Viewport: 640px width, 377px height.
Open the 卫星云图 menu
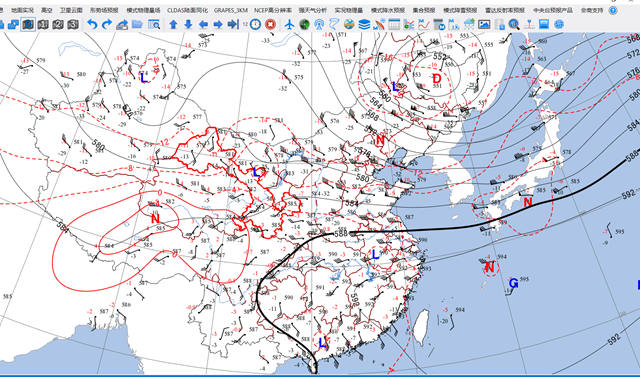(x=71, y=10)
